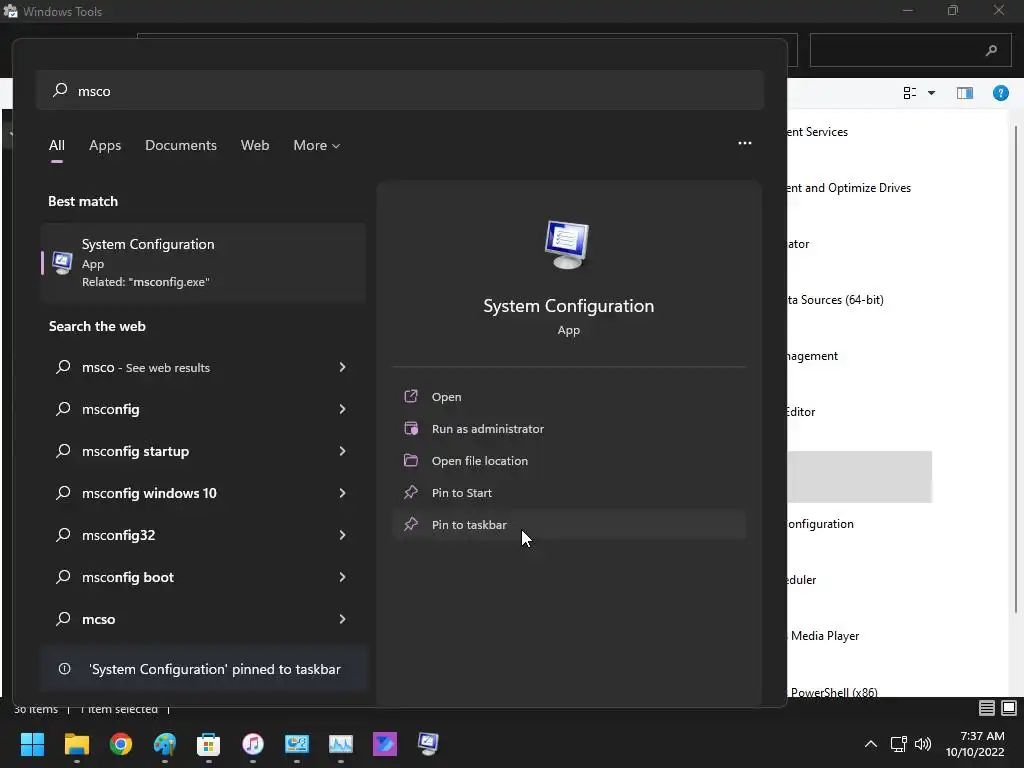Open Google Chrome from taskbar
Image resolution: width=1024 pixels, height=768 pixels.
pos(121,744)
